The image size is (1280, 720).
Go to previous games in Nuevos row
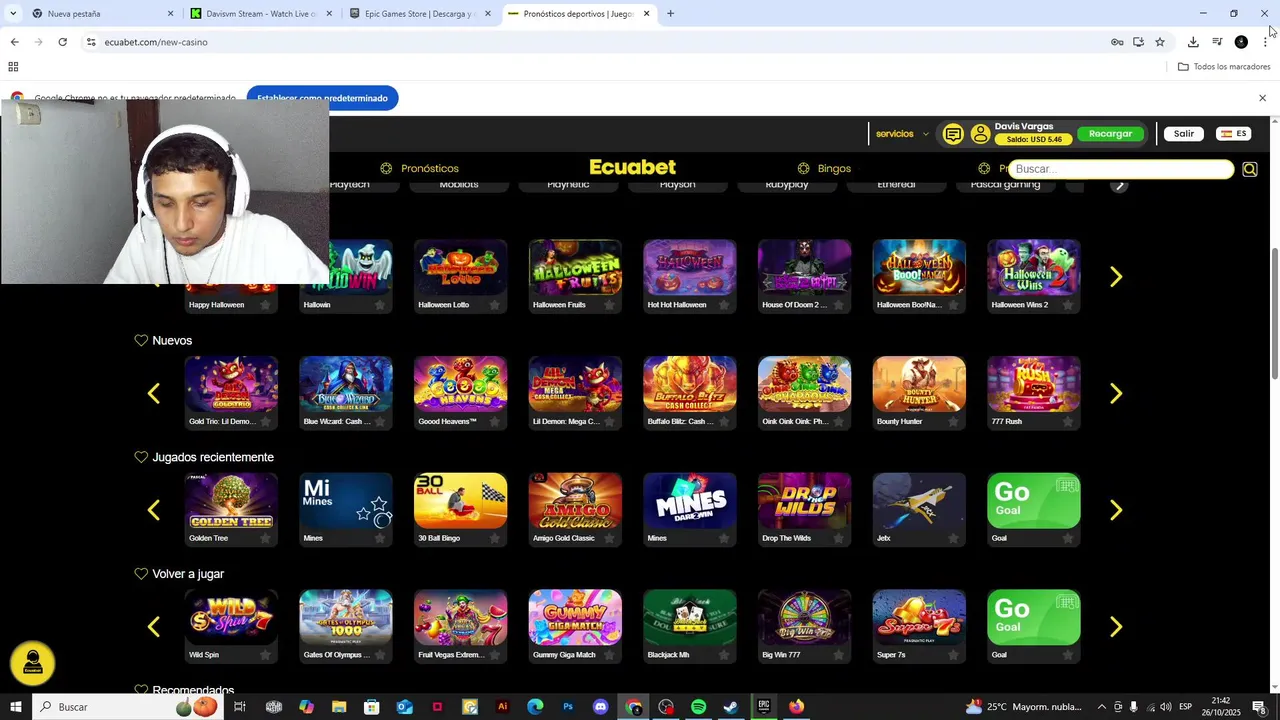click(154, 394)
